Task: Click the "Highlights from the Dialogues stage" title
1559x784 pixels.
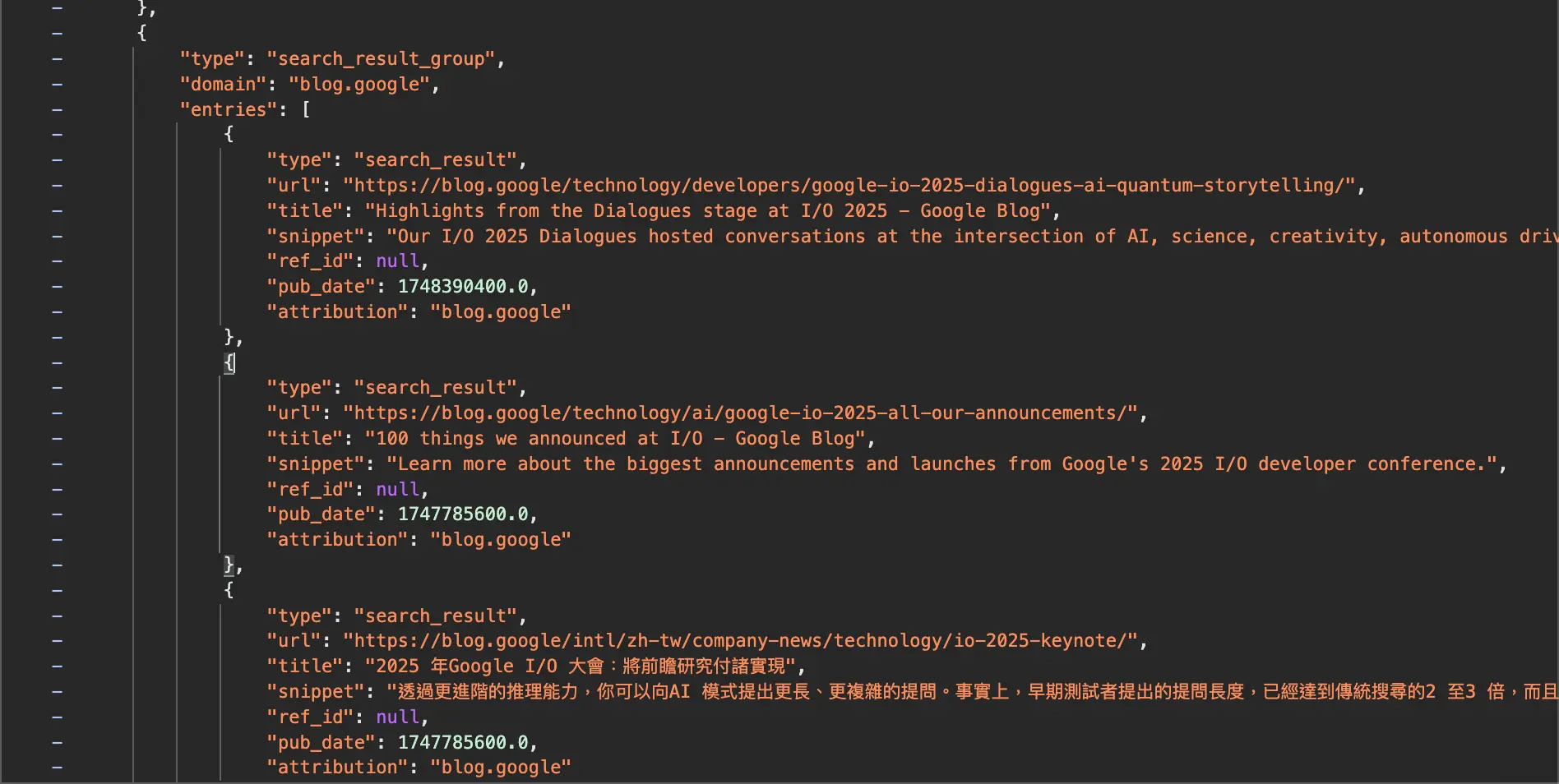Action: 708,211
